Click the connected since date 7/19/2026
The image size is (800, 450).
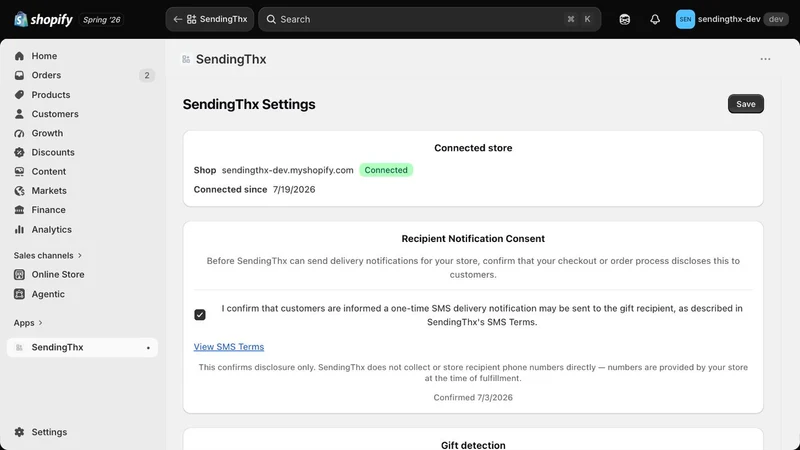pyautogui.click(x=294, y=189)
